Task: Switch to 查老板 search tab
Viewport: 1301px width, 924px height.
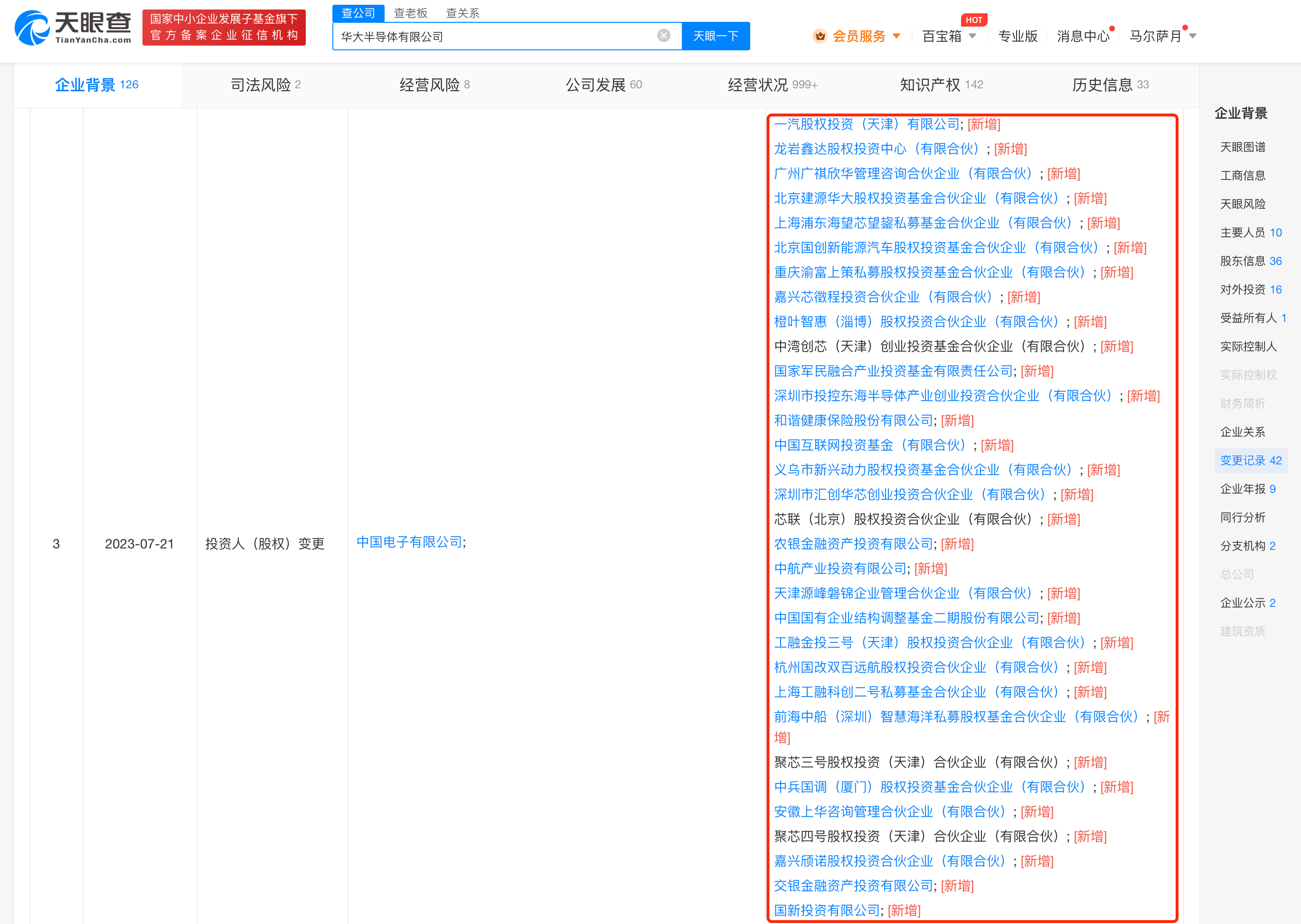Action: 410,13
